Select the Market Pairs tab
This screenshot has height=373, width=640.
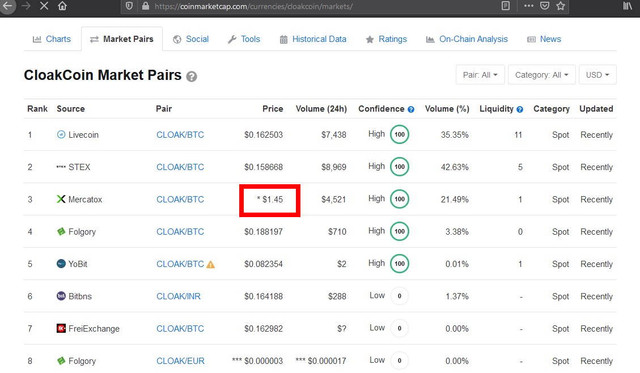(122, 39)
